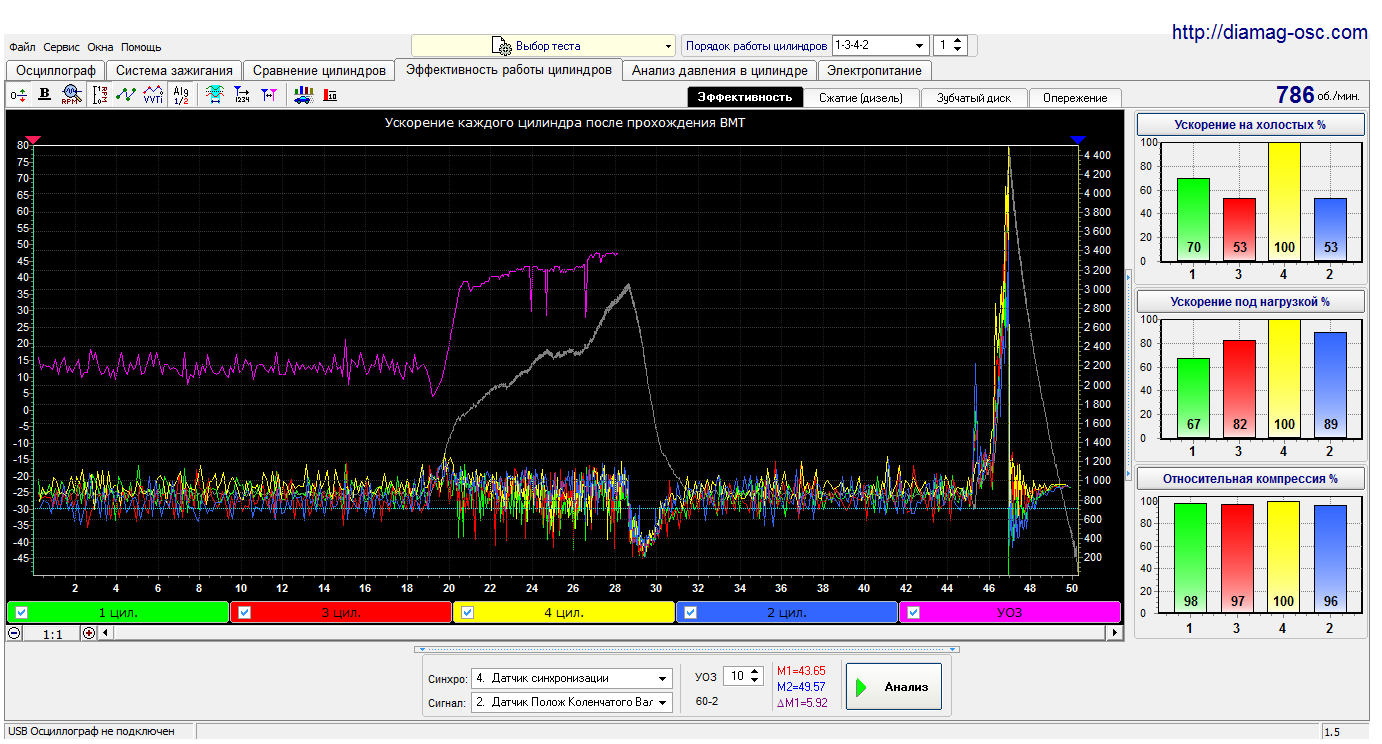Click the stepper next to the firing order
Screen dimensions: 1382x744
[x=957, y=46]
